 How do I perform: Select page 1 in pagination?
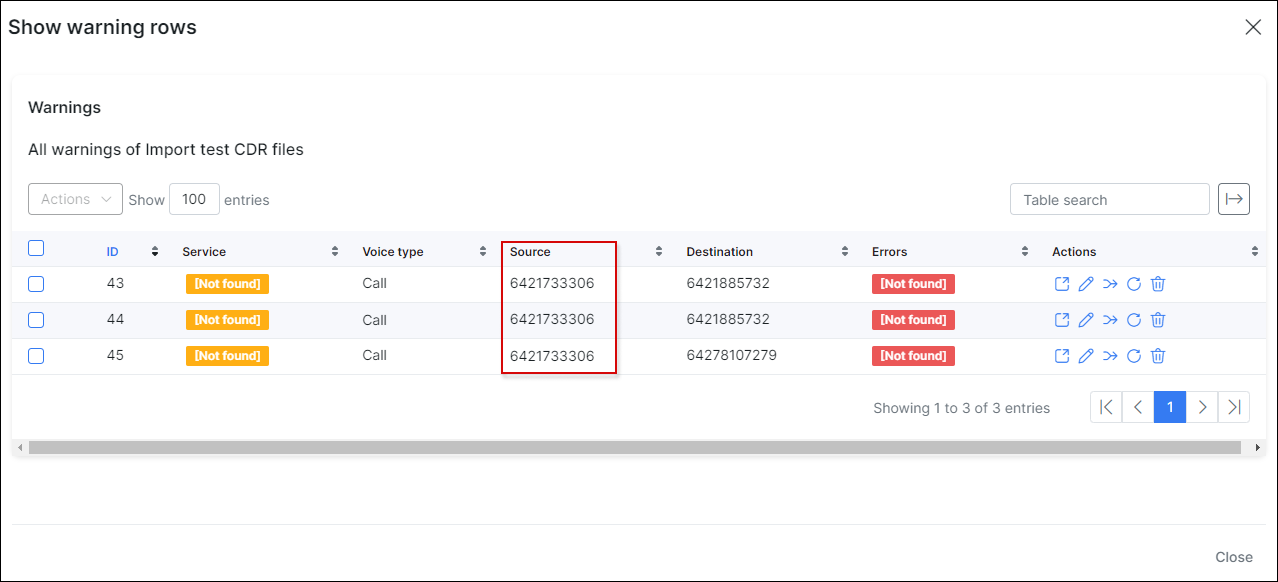coord(1170,407)
